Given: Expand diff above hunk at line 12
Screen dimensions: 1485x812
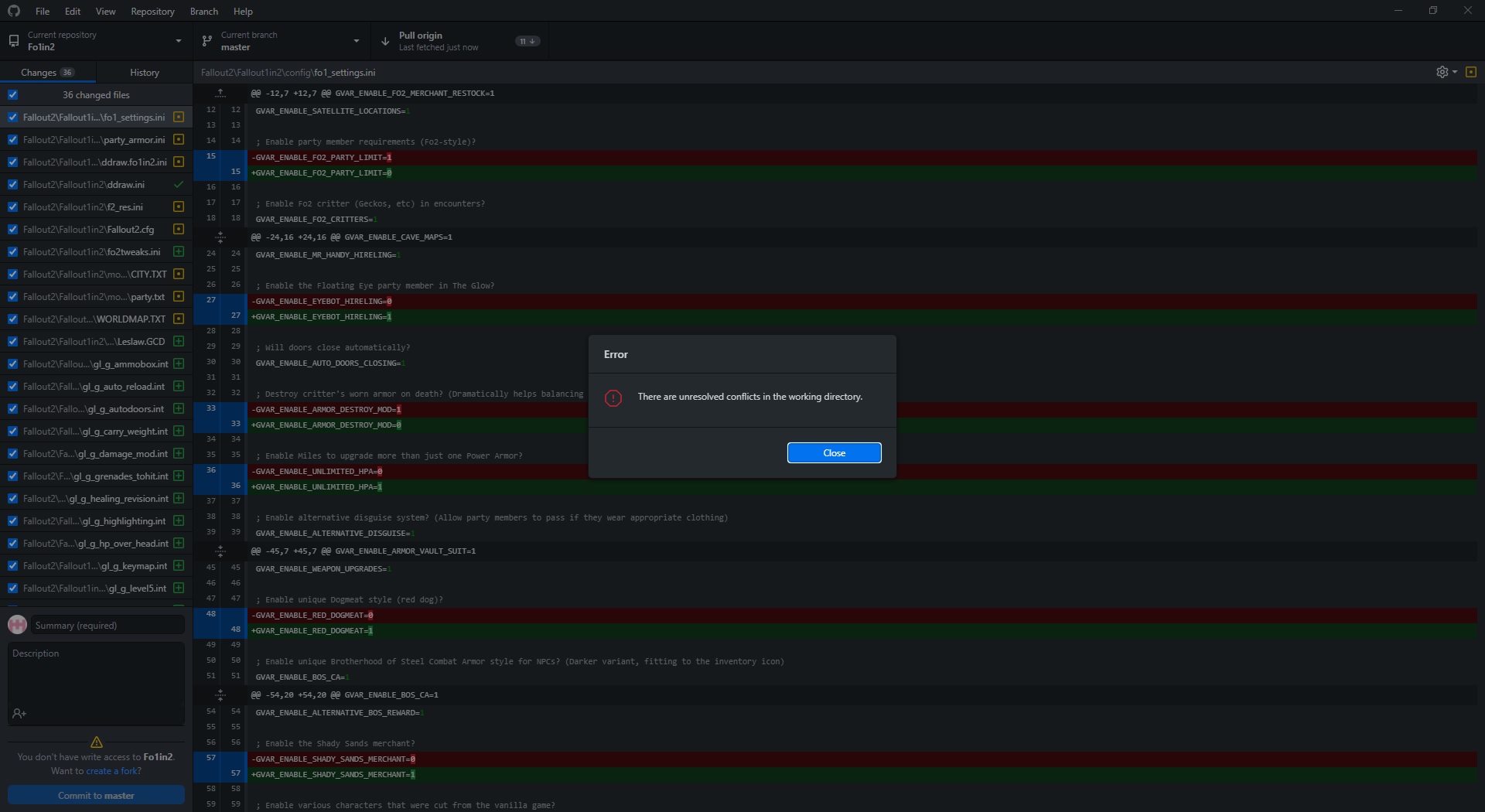Looking at the screenshot, I should [220, 93].
